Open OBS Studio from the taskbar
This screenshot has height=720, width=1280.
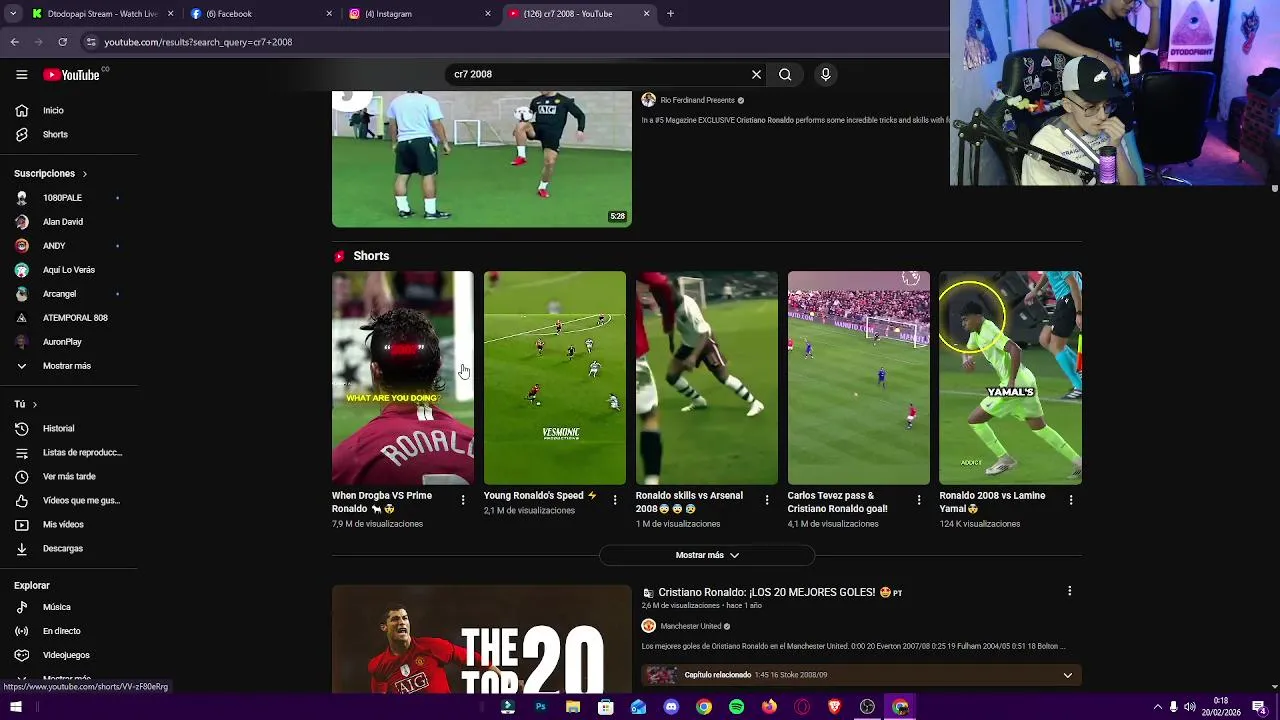coord(867,707)
